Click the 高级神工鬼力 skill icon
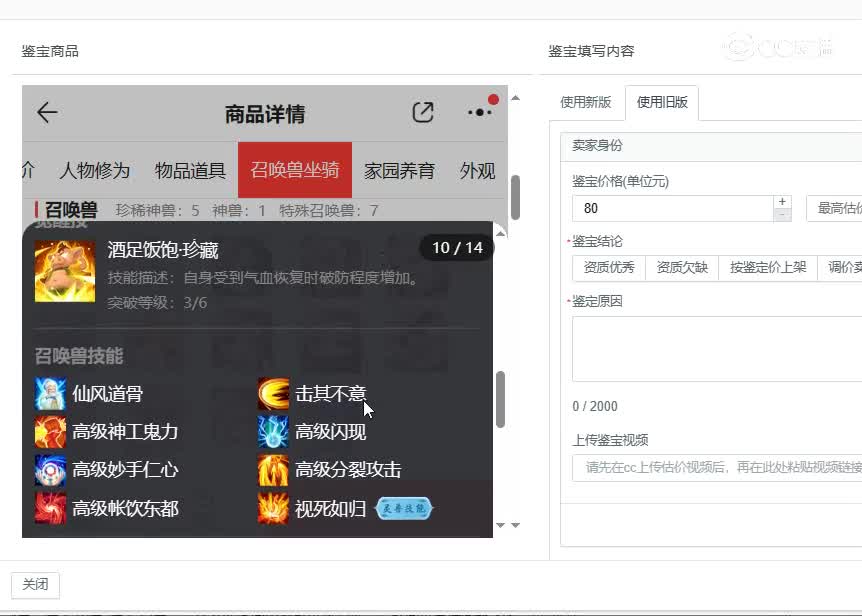The width and height of the screenshot is (862, 616). [50, 432]
